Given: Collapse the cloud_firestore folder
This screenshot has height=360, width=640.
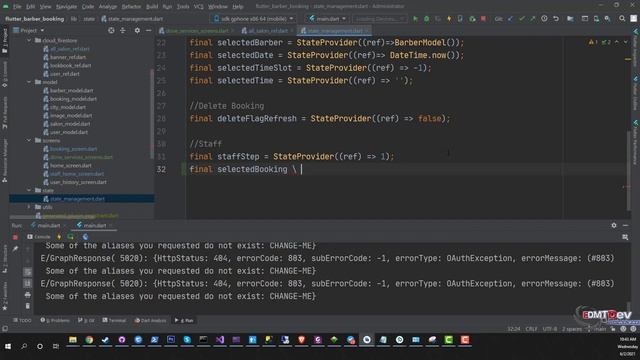Looking at the screenshot, I should point(29,40).
